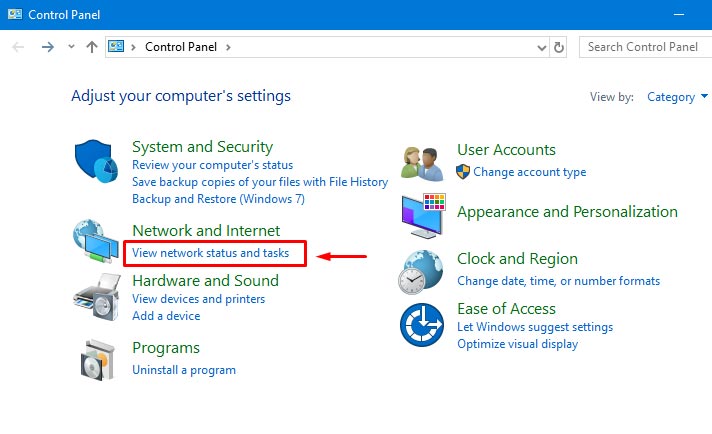Expand the recent locations dropdown arrow
Viewport: 712px width, 434px height.
(x=71, y=47)
